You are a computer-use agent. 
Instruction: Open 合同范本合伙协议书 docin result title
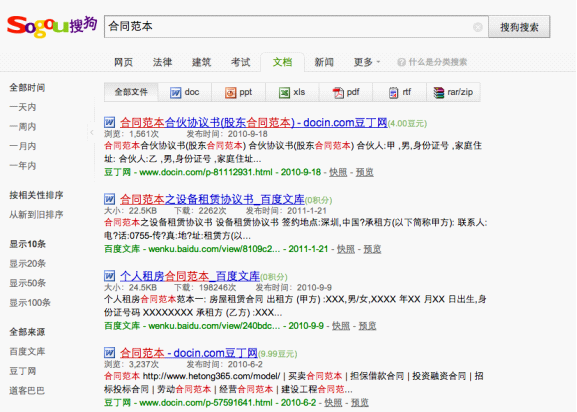[x=254, y=122]
